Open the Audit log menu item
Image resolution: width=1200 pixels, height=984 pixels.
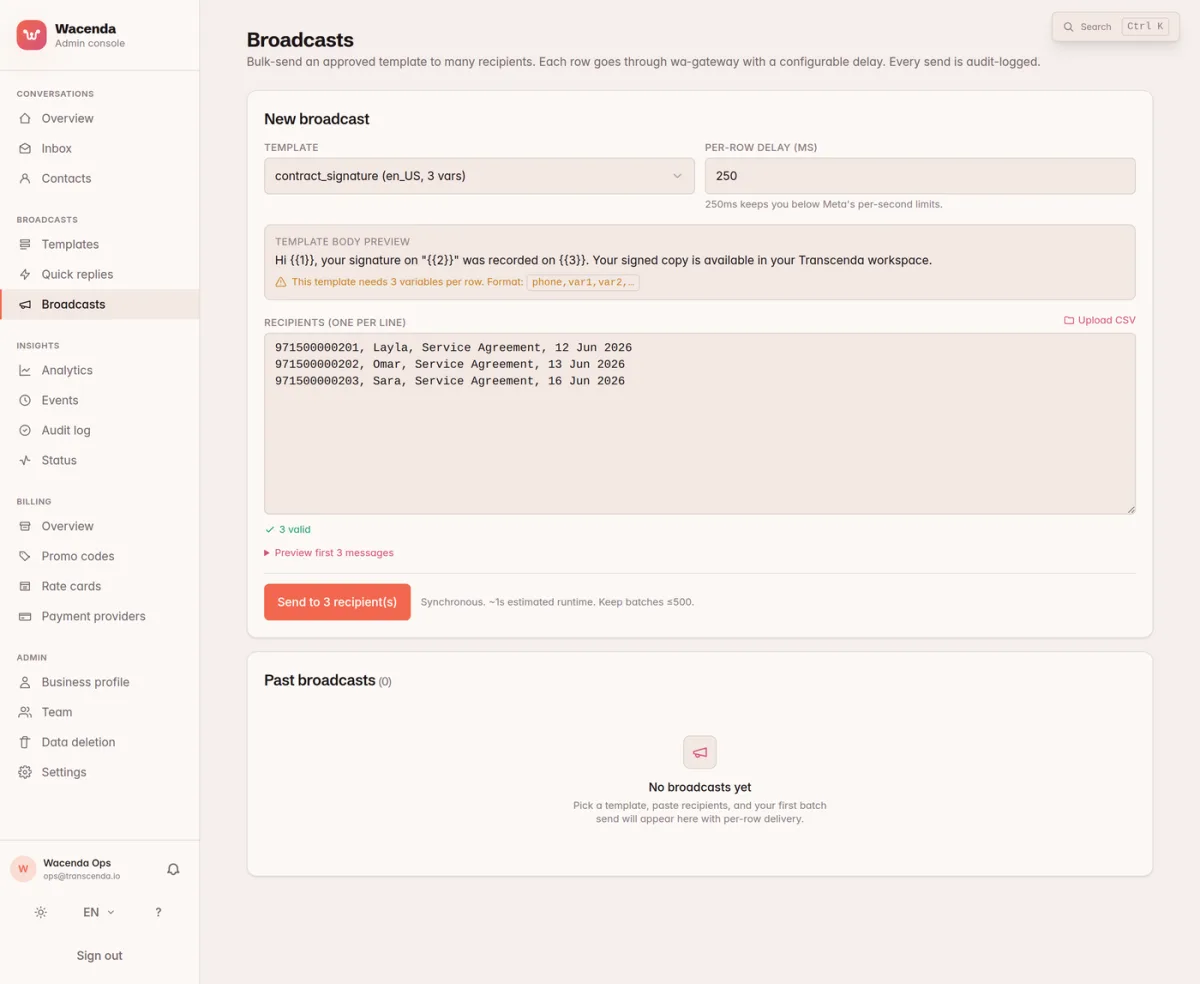point(100,430)
